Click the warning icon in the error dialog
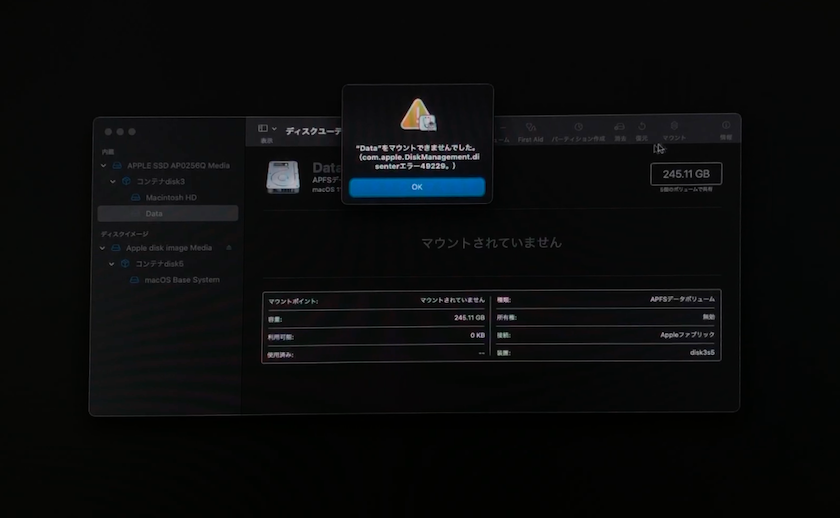The width and height of the screenshot is (840, 518). click(x=418, y=115)
